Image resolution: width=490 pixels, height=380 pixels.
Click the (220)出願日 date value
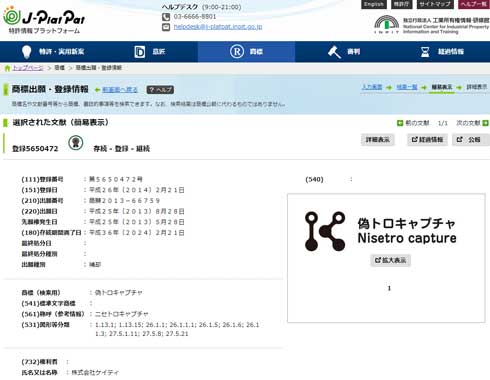pyautogui.click(x=137, y=211)
